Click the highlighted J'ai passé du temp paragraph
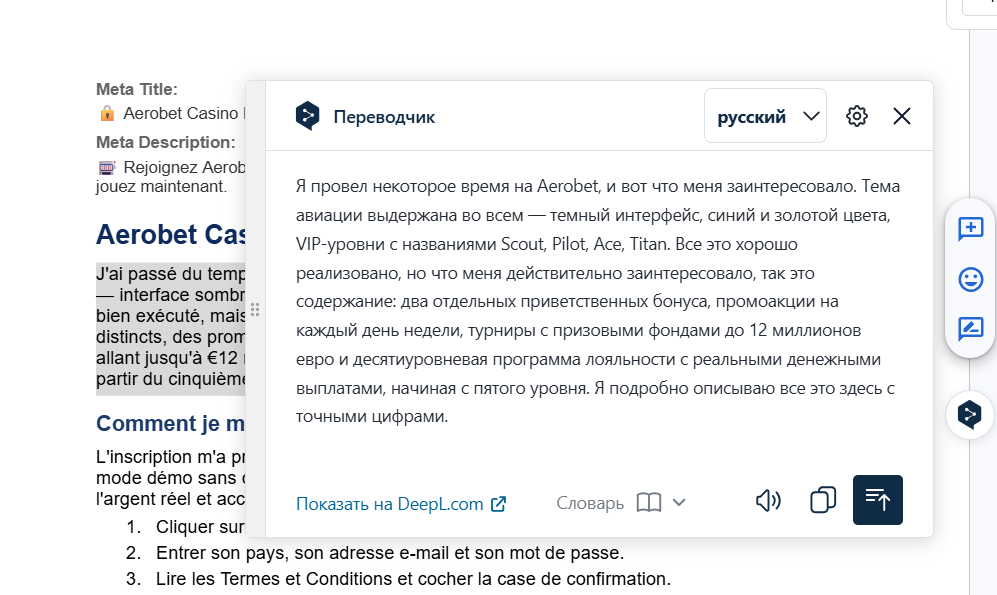 170,327
